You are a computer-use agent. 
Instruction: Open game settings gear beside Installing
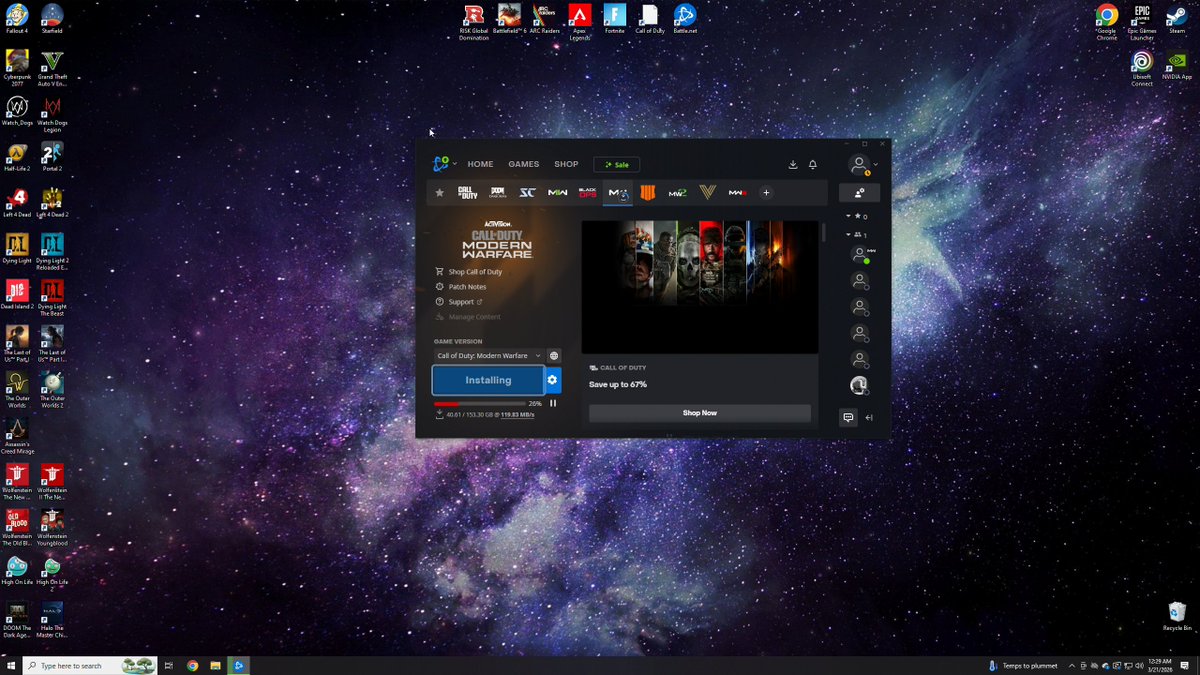coord(552,380)
